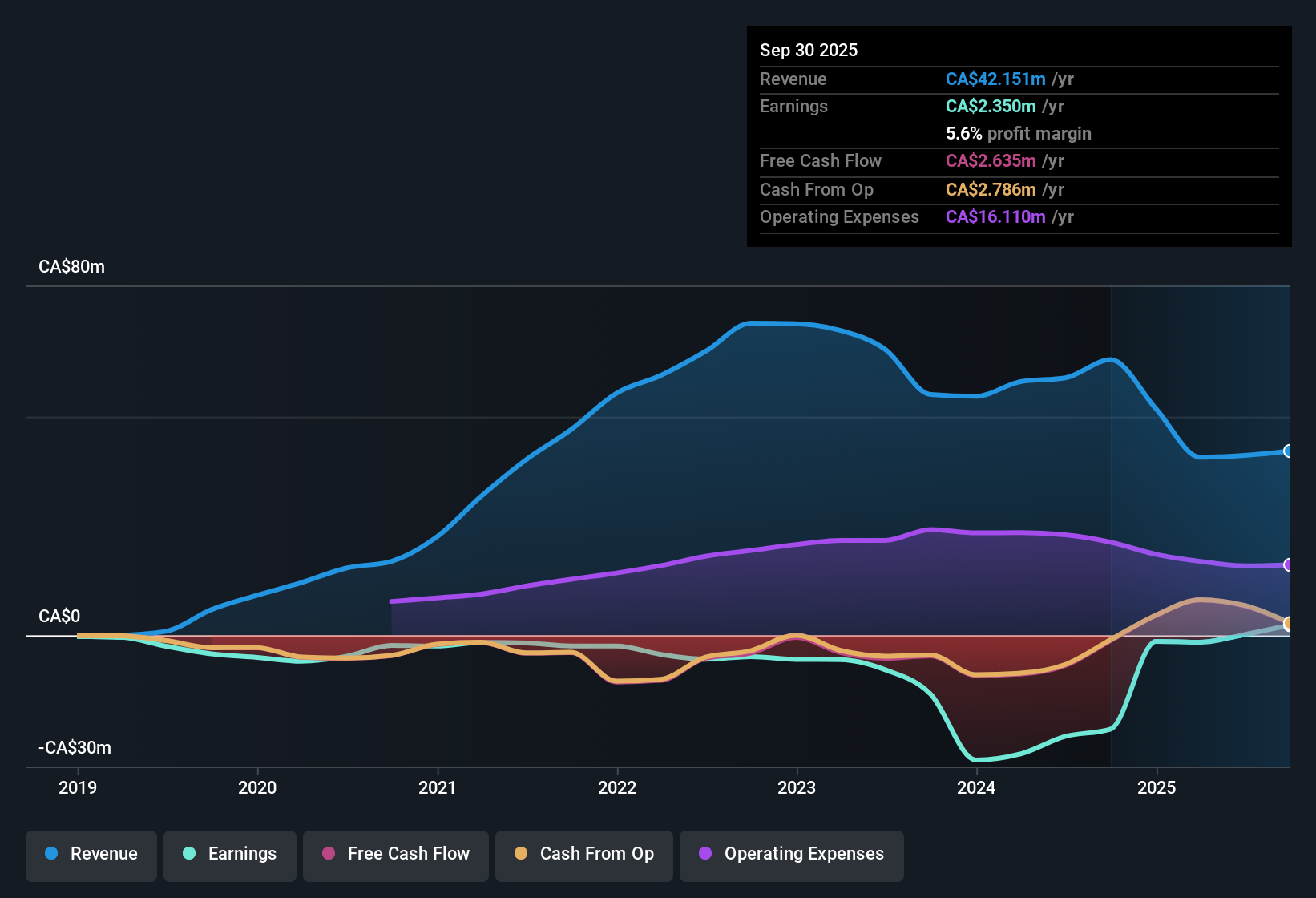Click the blue Revenue legend dot
Screen dimensions: 1316x898
pos(51,855)
